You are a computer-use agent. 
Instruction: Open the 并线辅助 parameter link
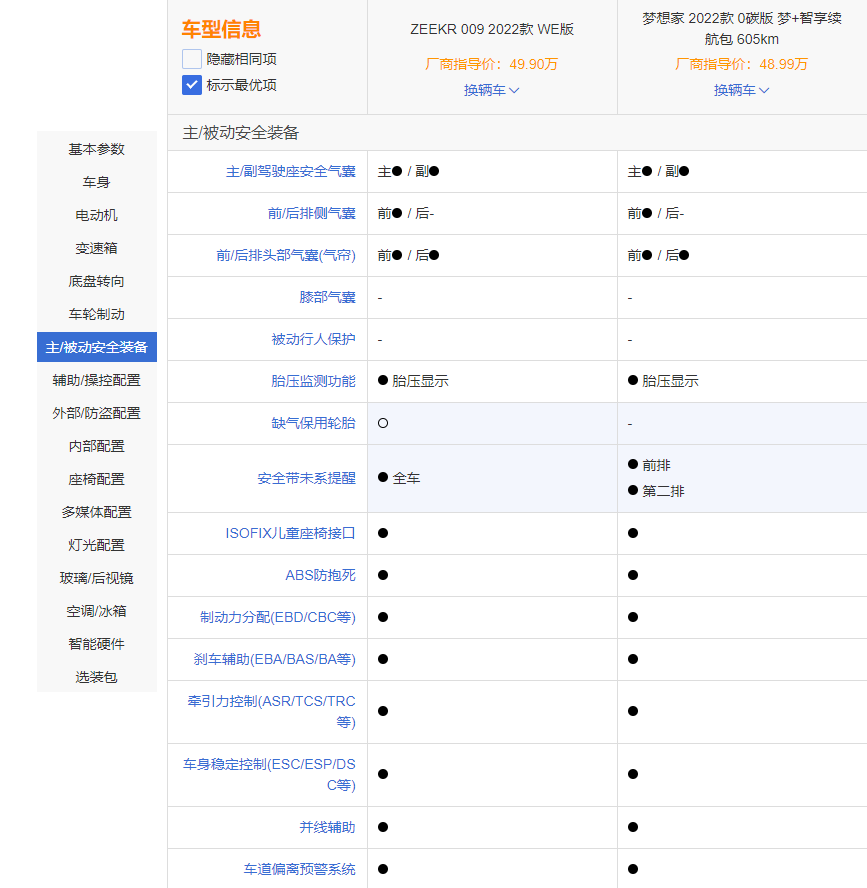pos(327,827)
